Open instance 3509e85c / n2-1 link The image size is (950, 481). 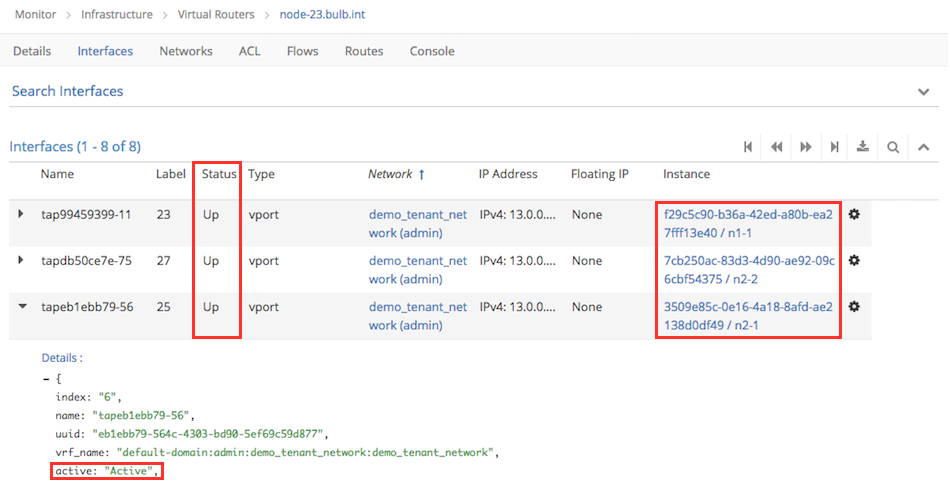(748, 316)
